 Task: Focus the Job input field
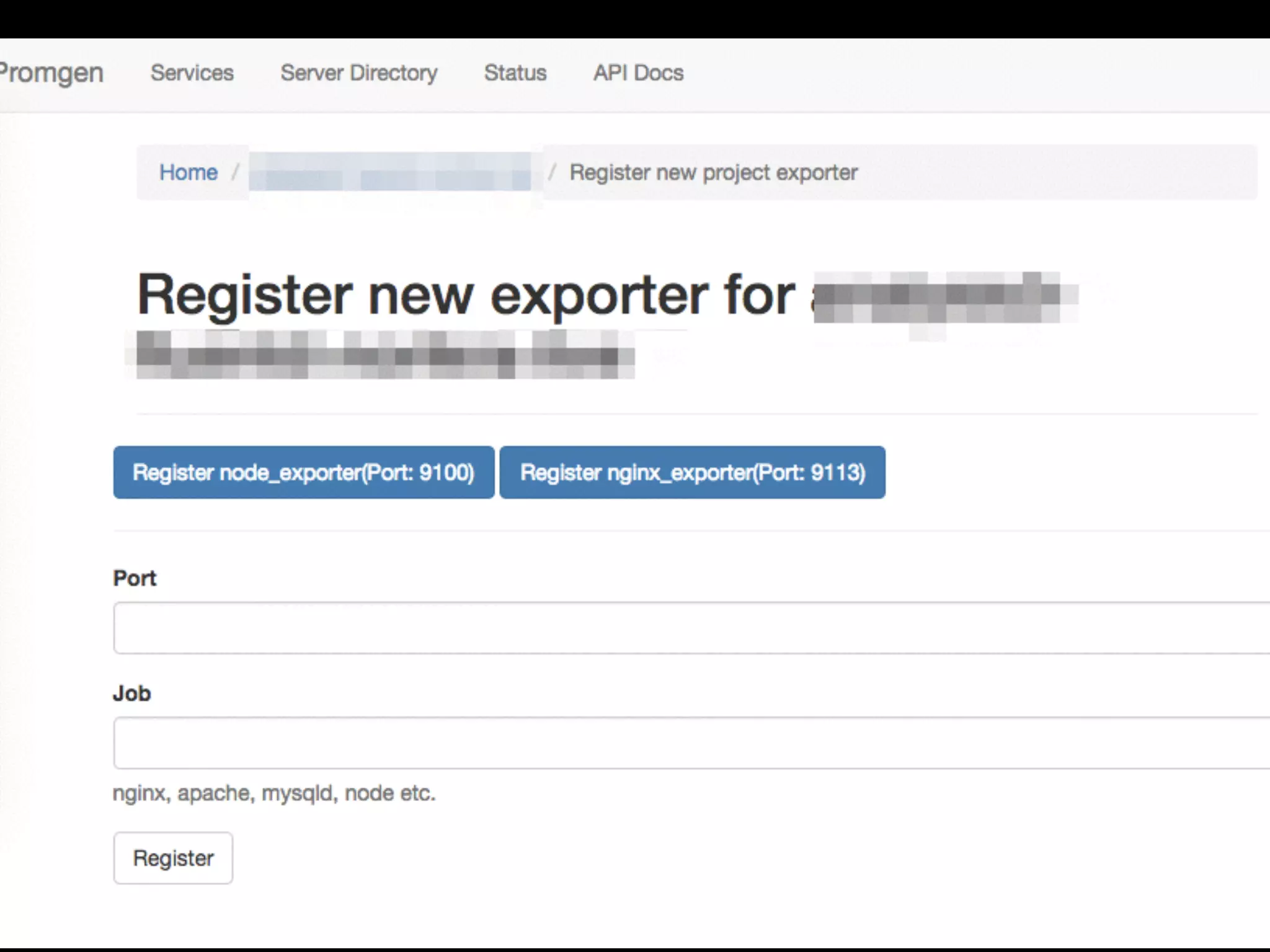pos(691,743)
